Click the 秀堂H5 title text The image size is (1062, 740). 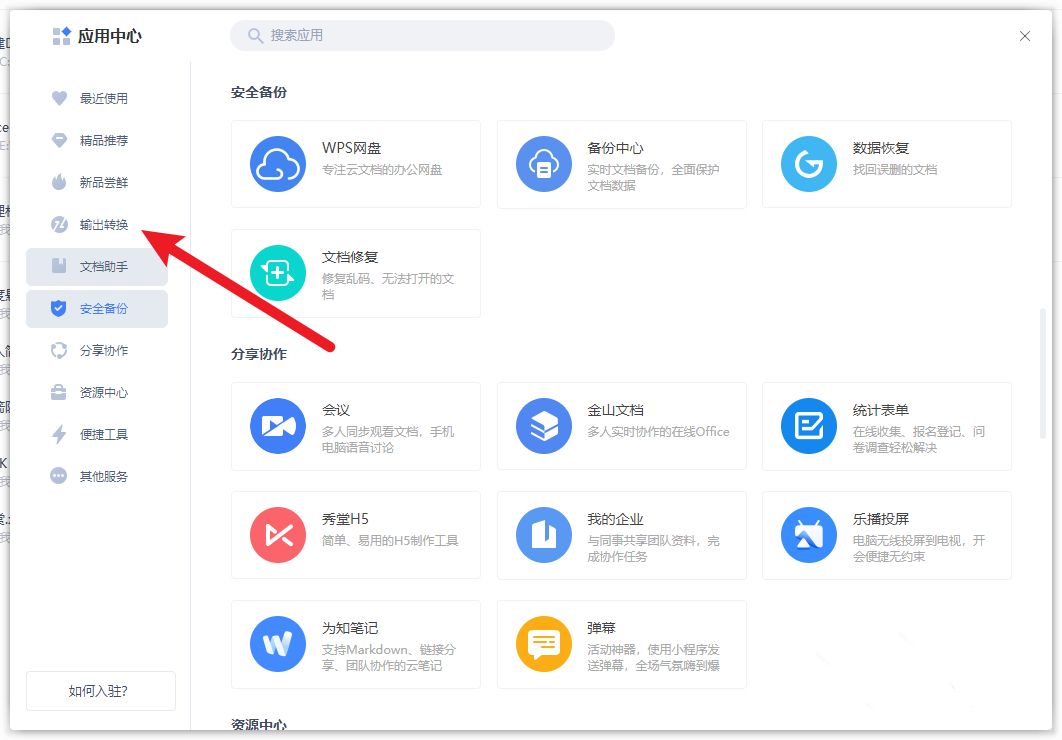345,519
